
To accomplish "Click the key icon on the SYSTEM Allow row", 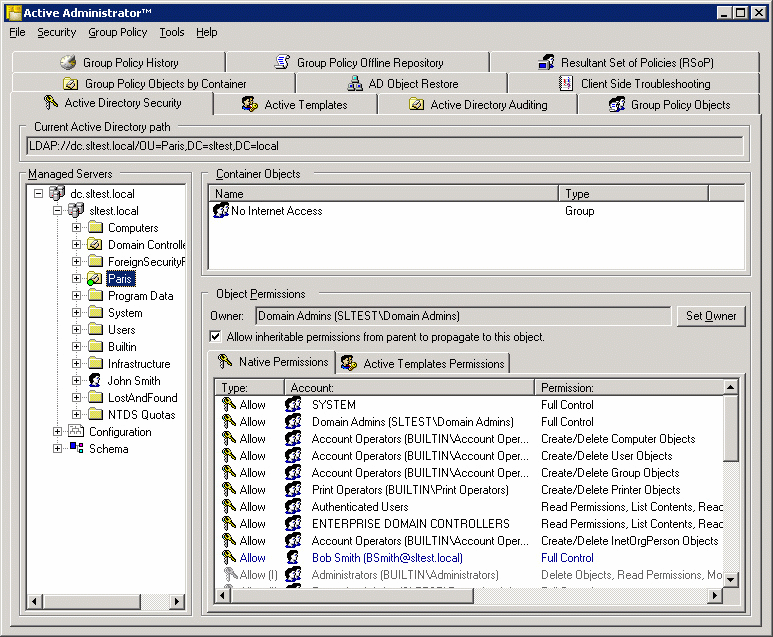I will pos(229,405).
